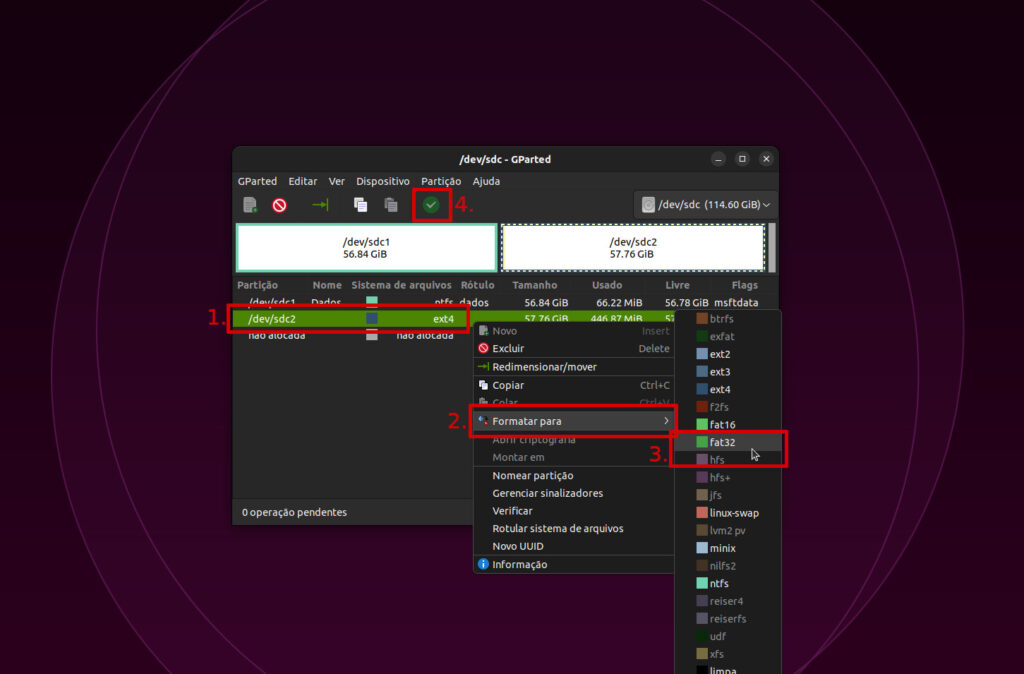Open the Dispositivo menu
Screen dimensions: 1024x674
click(383, 182)
